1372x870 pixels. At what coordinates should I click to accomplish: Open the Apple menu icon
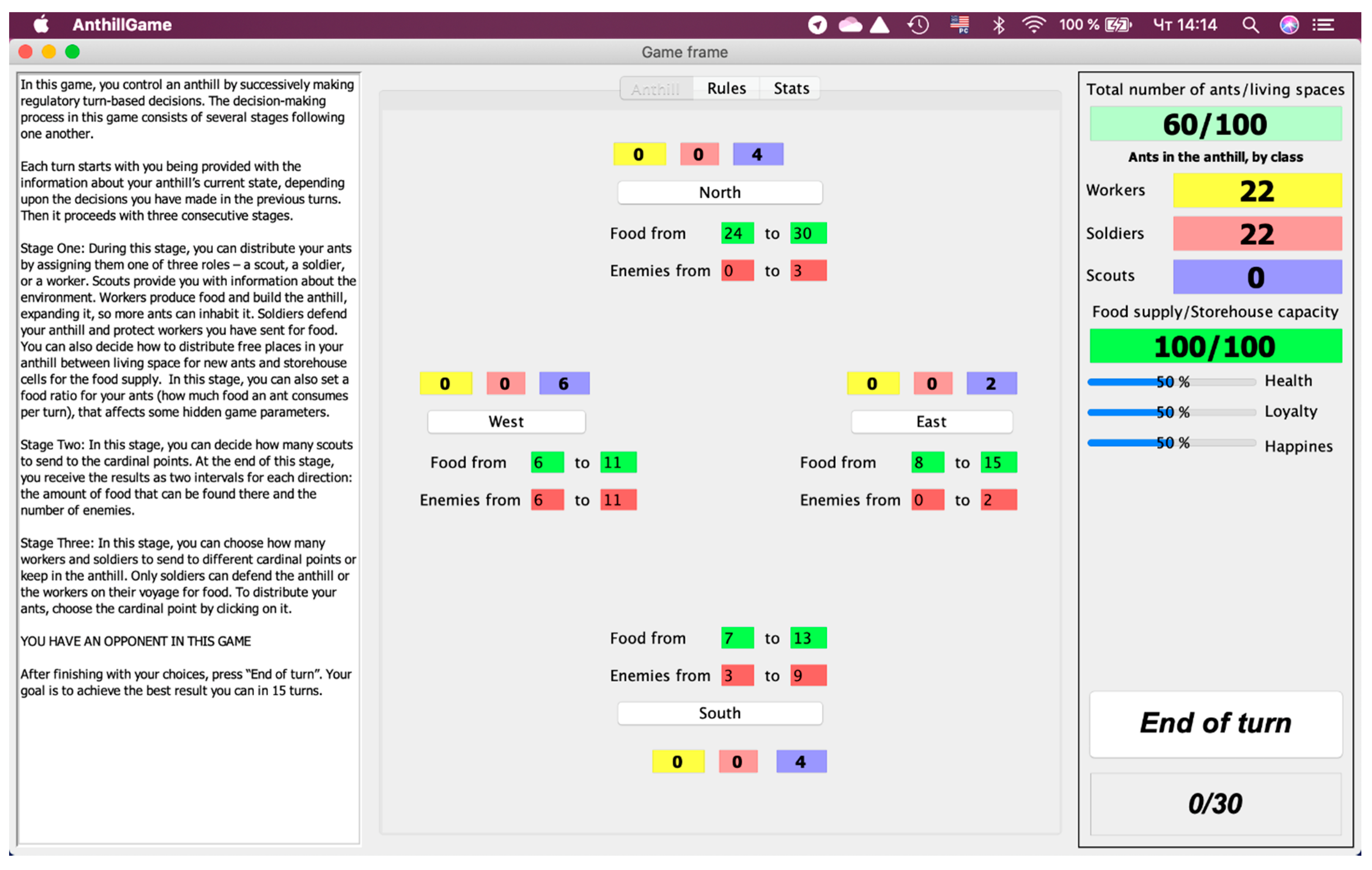41,25
